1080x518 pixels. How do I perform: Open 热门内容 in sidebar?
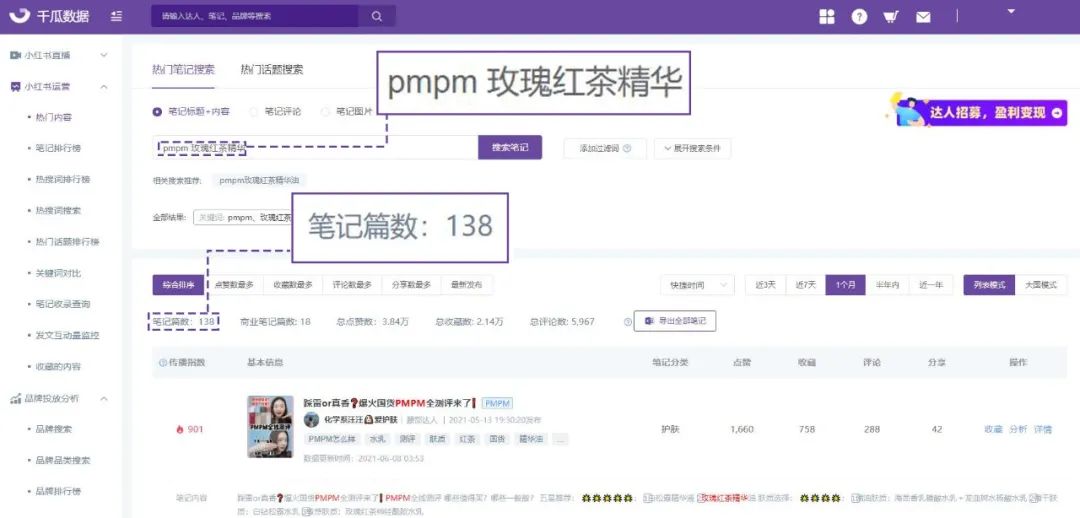coord(54,118)
